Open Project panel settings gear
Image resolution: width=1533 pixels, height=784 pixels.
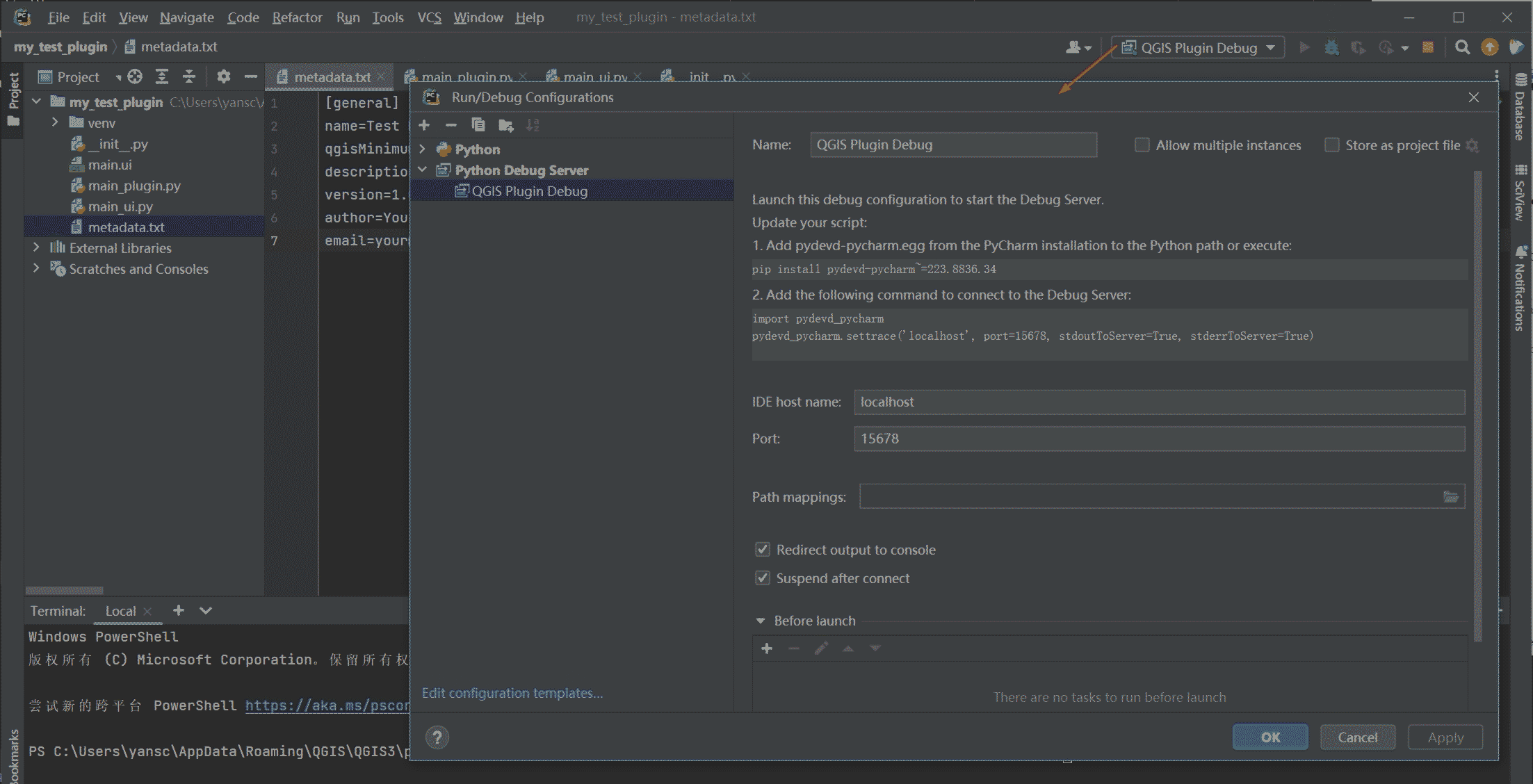223,76
